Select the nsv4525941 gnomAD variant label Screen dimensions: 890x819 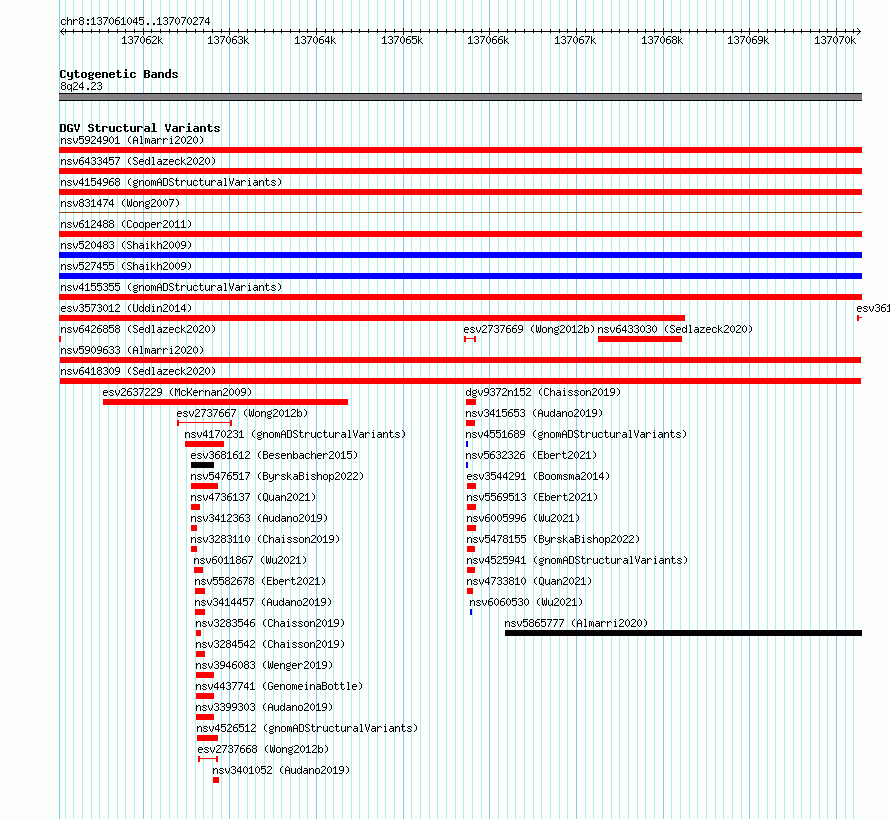point(577,560)
